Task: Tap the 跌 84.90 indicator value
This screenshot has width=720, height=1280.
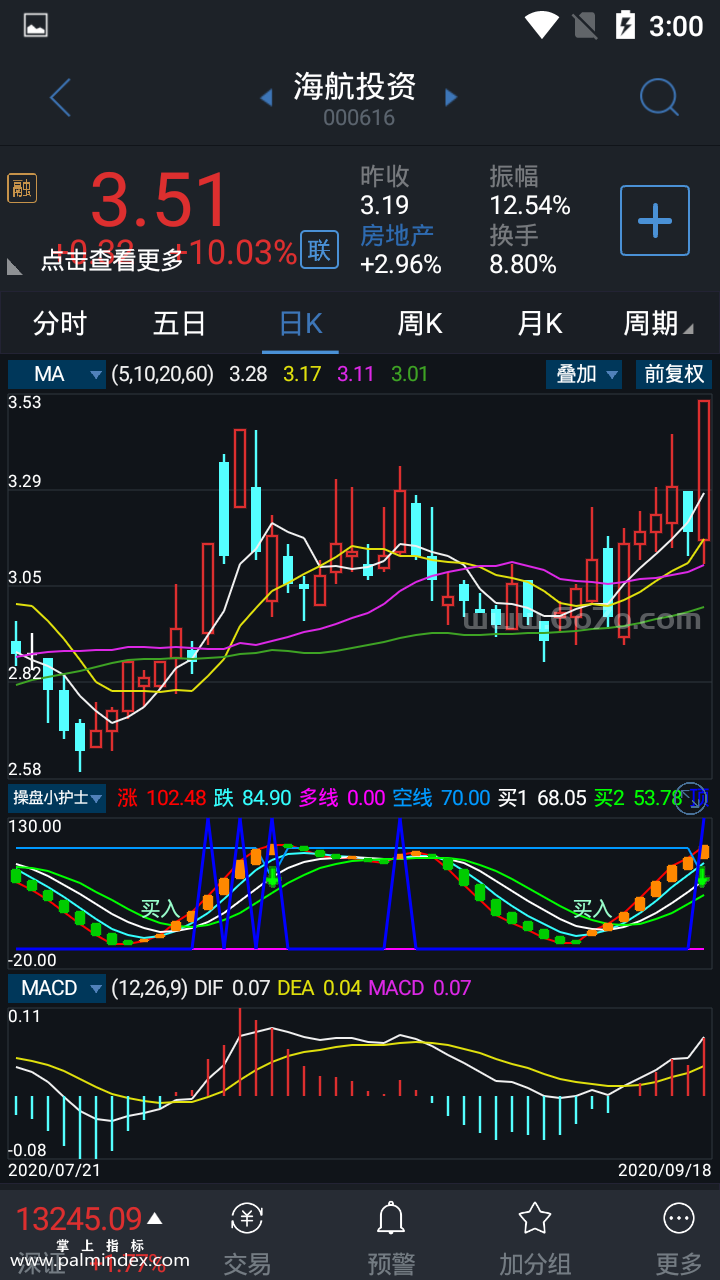Action: pyautogui.click(x=251, y=798)
